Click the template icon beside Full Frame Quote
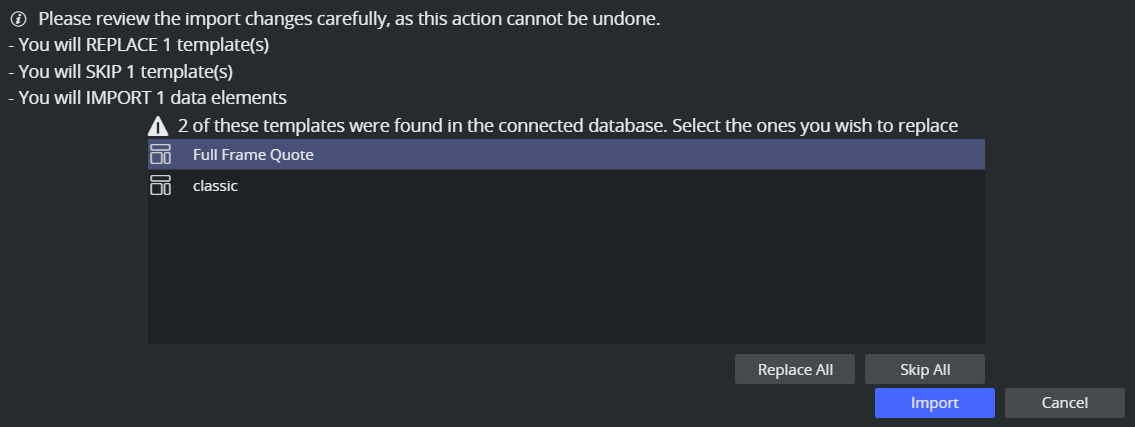Image resolution: width=1135 pixels, height=427 pixels. (x=160, y=155)
